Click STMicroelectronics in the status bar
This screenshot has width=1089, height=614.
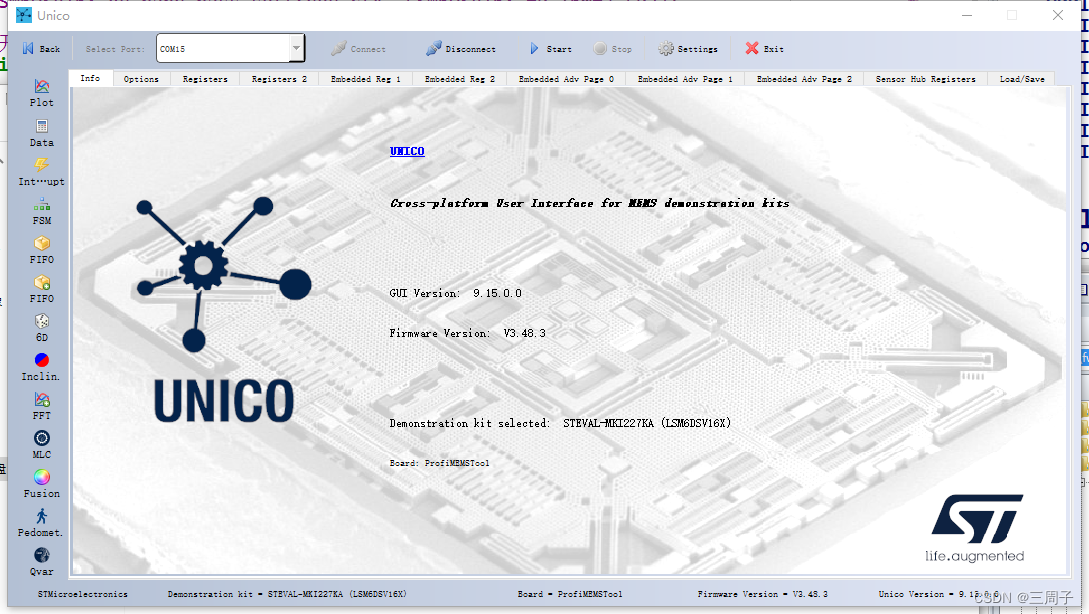tap(83, 595)
